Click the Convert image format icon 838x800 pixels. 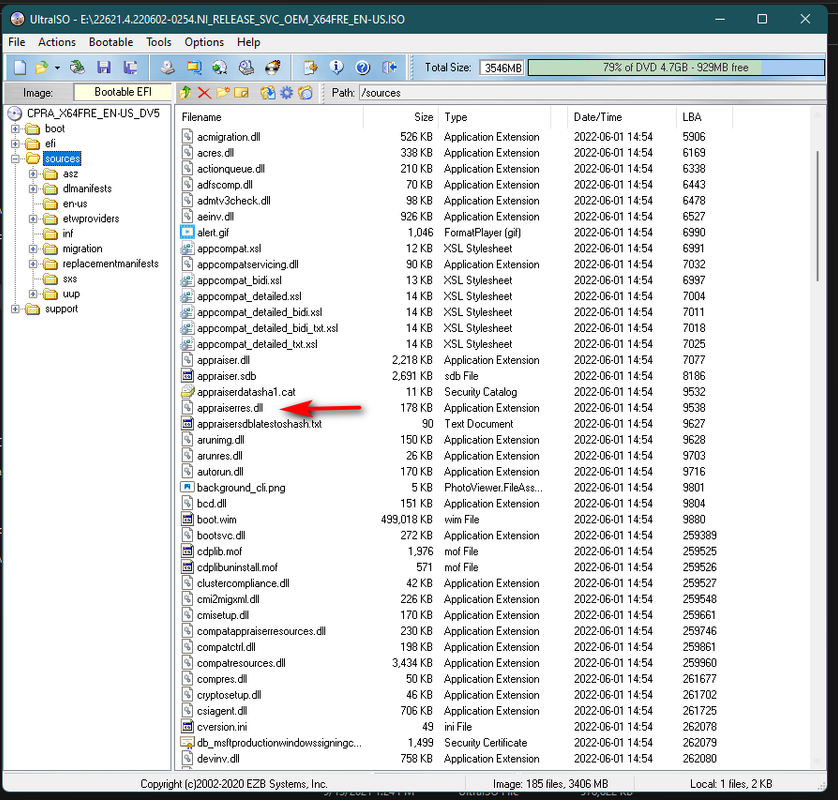[194, 67]
